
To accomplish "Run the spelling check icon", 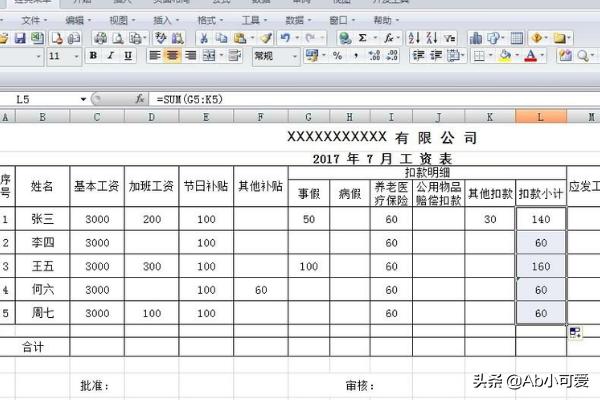I will point(160,38).
